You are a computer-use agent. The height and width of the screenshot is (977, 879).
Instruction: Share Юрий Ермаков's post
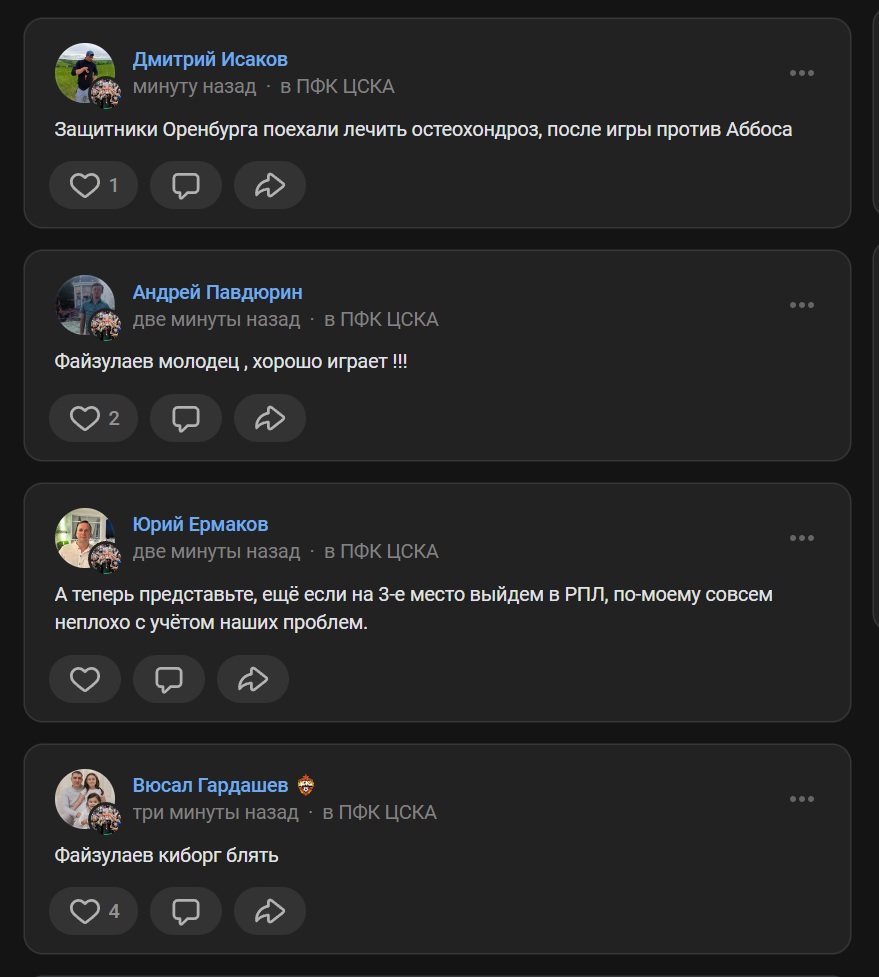[252, 680]
